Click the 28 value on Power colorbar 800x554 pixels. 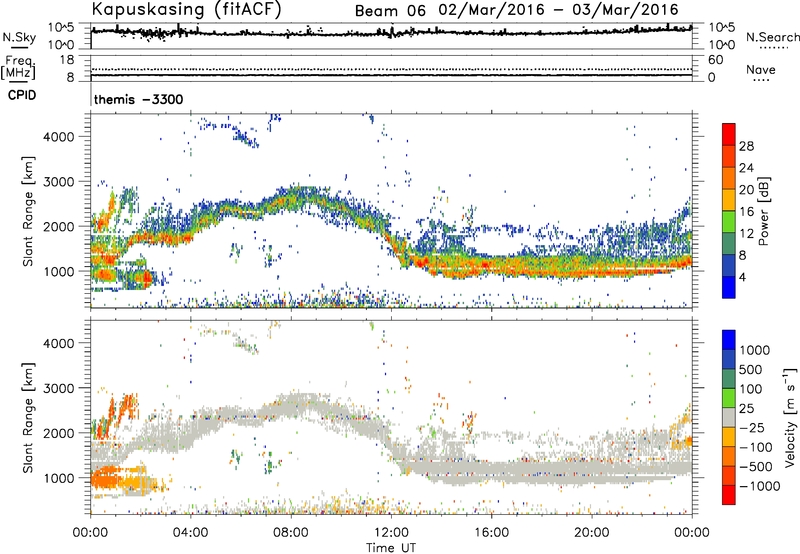pyautogui.click(x=746, y=146)
